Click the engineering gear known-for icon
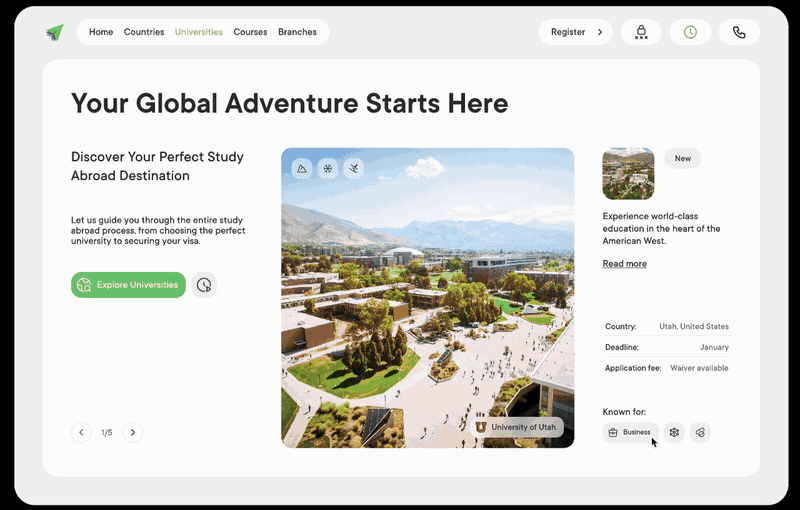 [674, 432]
